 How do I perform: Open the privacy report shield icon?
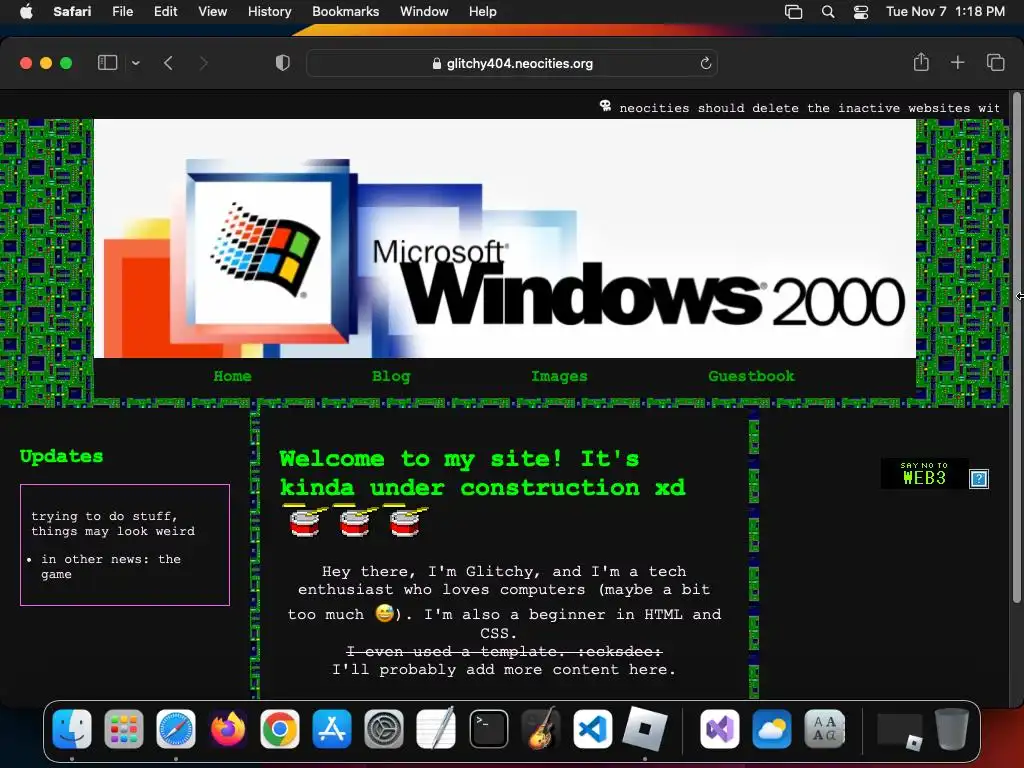(282, 63)
